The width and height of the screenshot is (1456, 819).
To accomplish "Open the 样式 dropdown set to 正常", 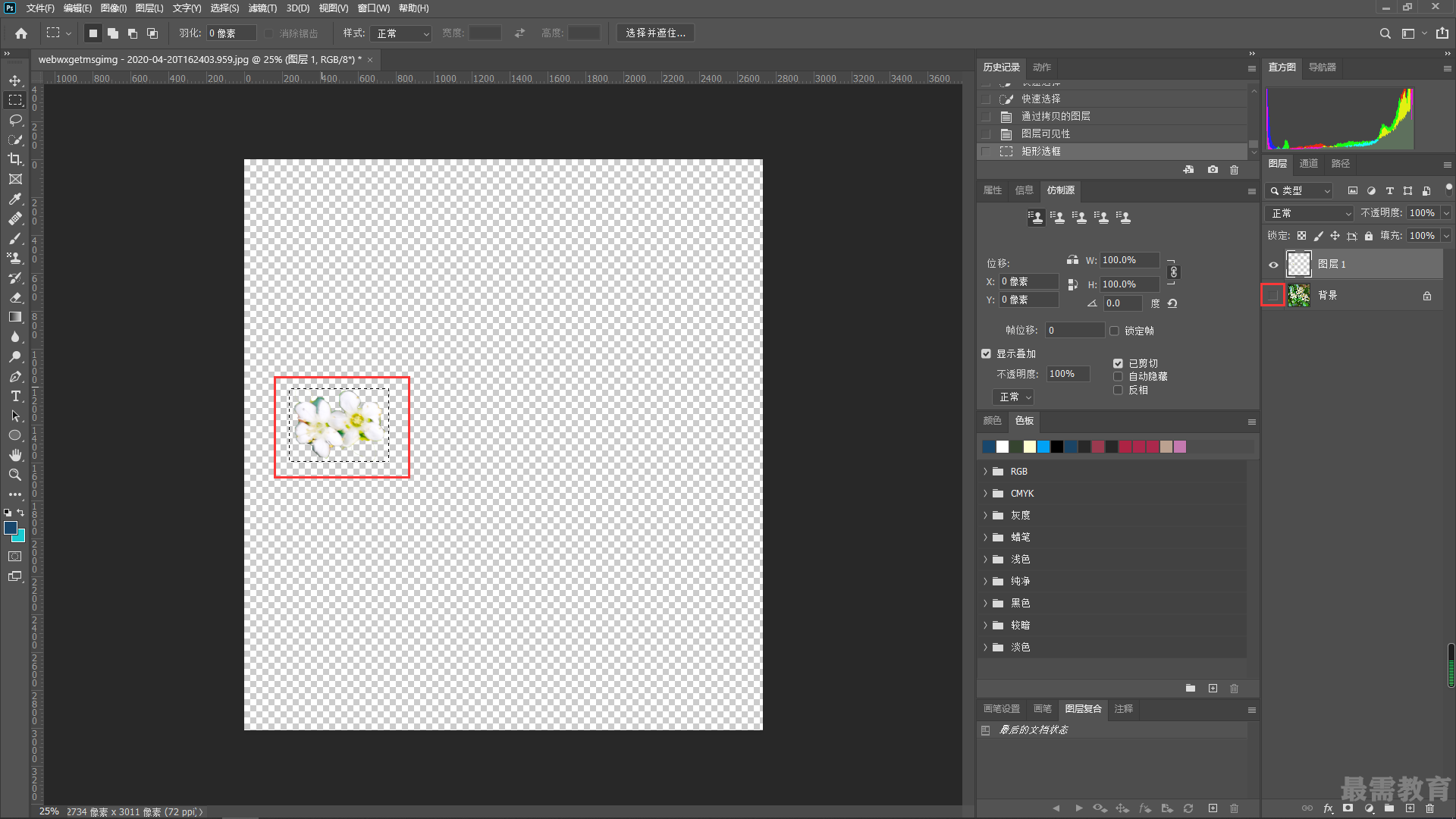I will pos(401,33).
